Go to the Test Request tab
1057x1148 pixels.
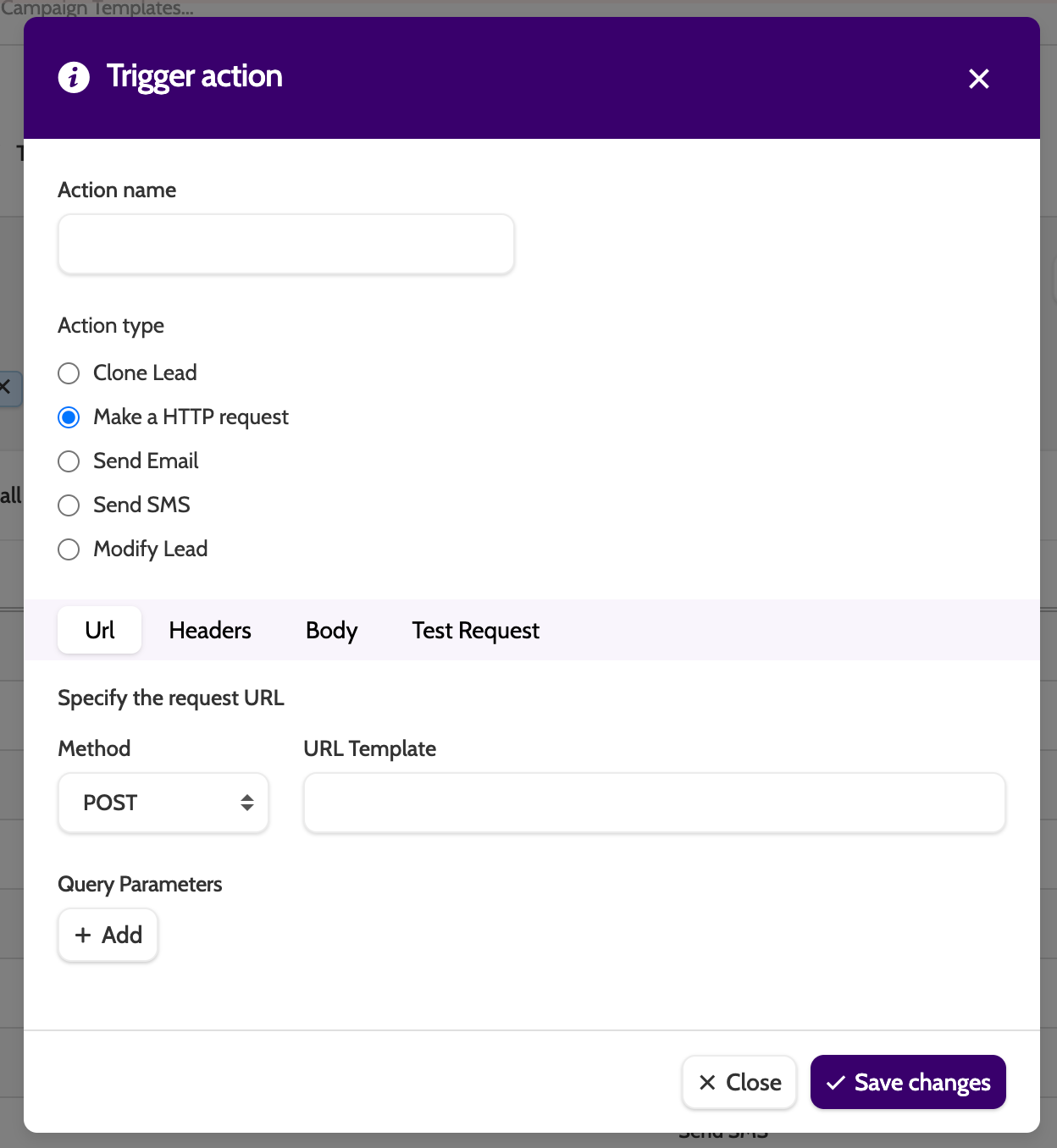pos(475,631)
